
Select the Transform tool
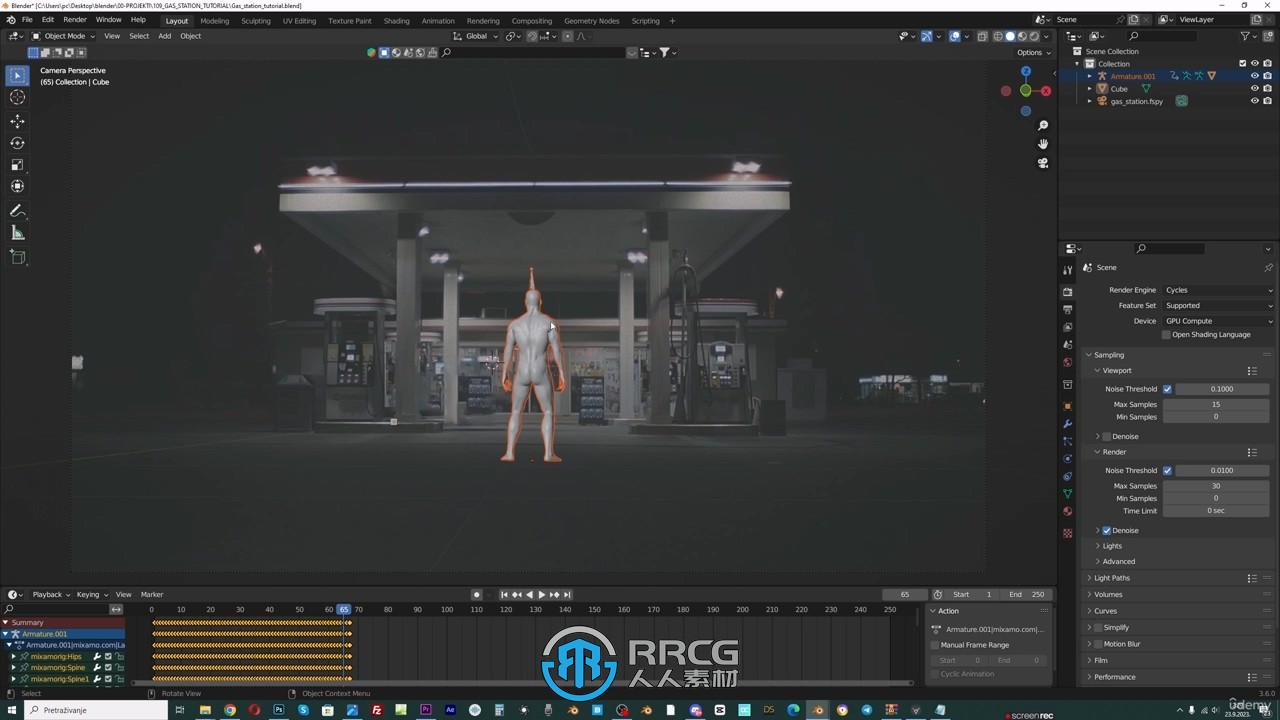pos(17,187)
